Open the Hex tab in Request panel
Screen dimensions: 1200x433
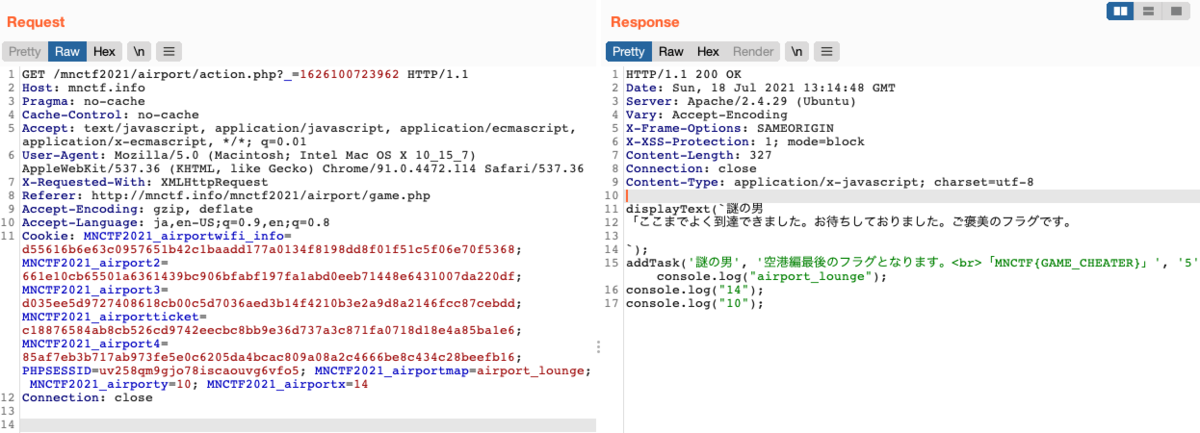click(x=105, y=51)
